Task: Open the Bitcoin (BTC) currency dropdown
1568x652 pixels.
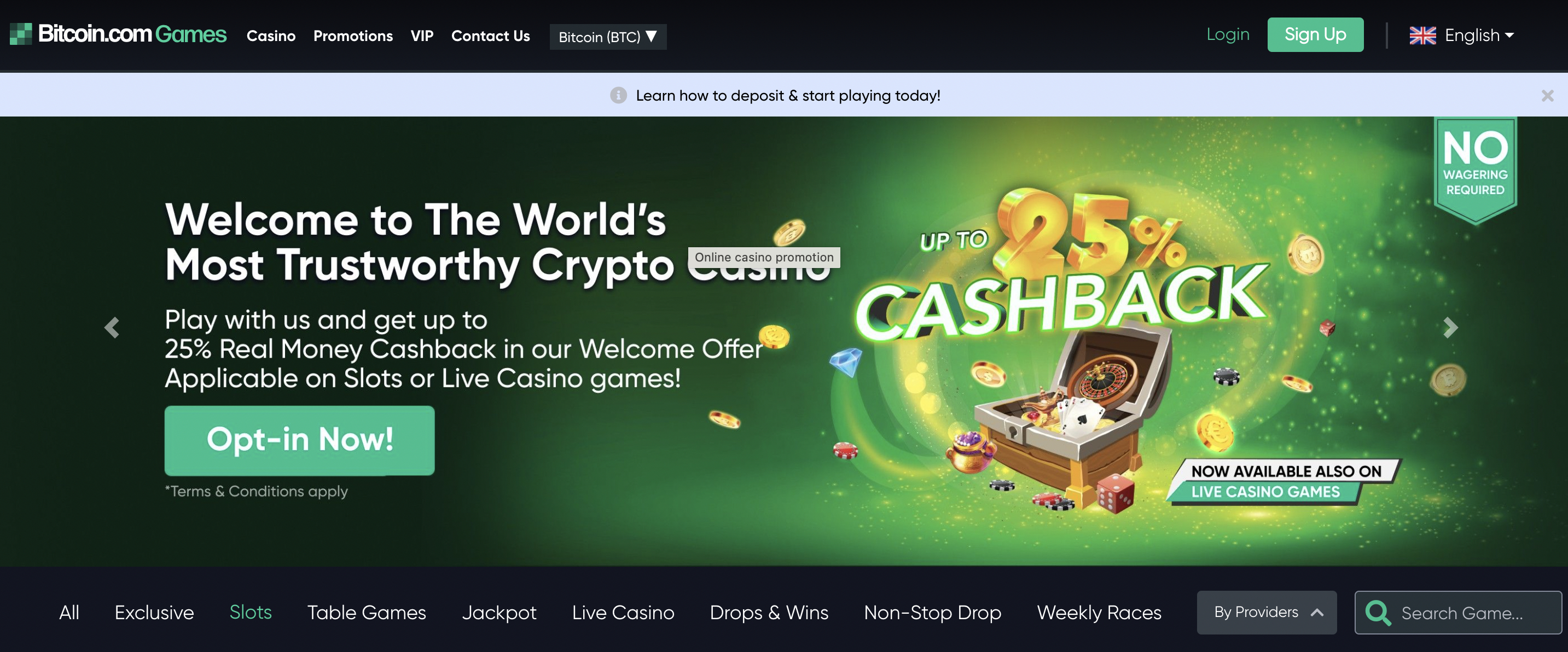Action: pyautogui.click(x=607, y=37)
